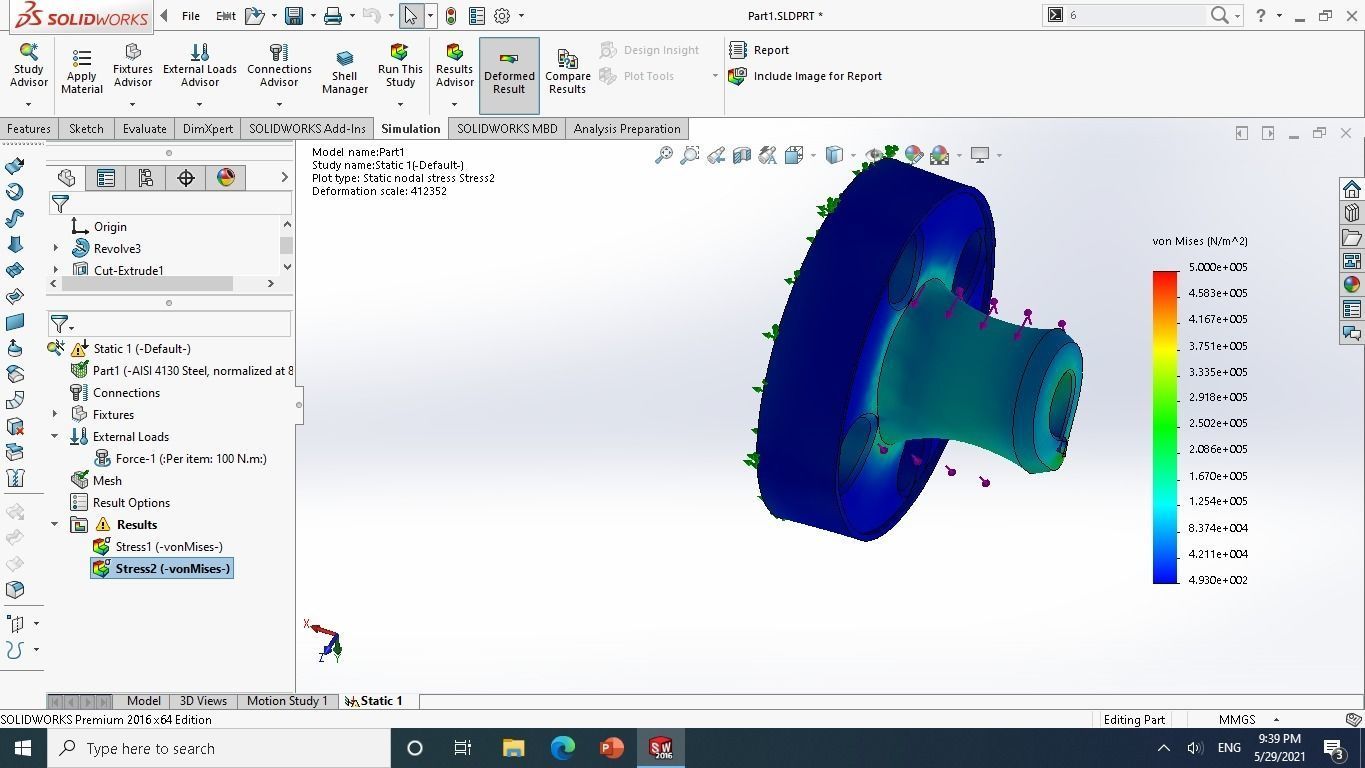The height and width of the screenshot is (768, 1365).
Task: Collapse the Results folder
Action: [55, 525]
